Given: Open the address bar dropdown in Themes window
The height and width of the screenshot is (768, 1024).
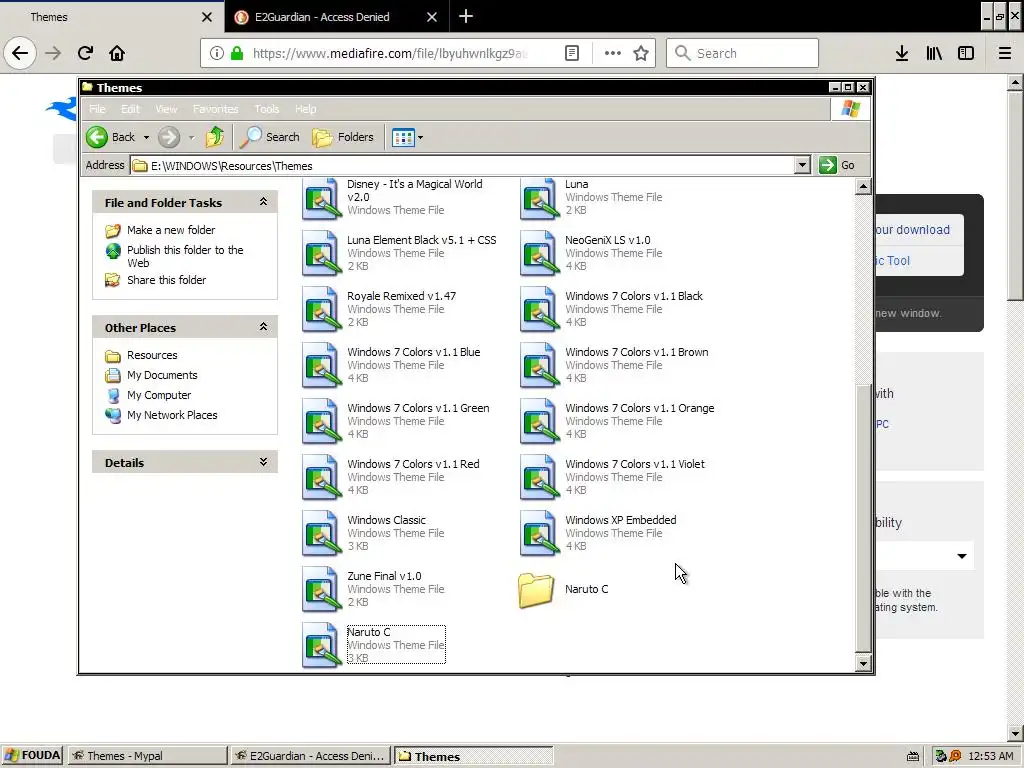Looking at the screenshot, I should pos(803,165).
